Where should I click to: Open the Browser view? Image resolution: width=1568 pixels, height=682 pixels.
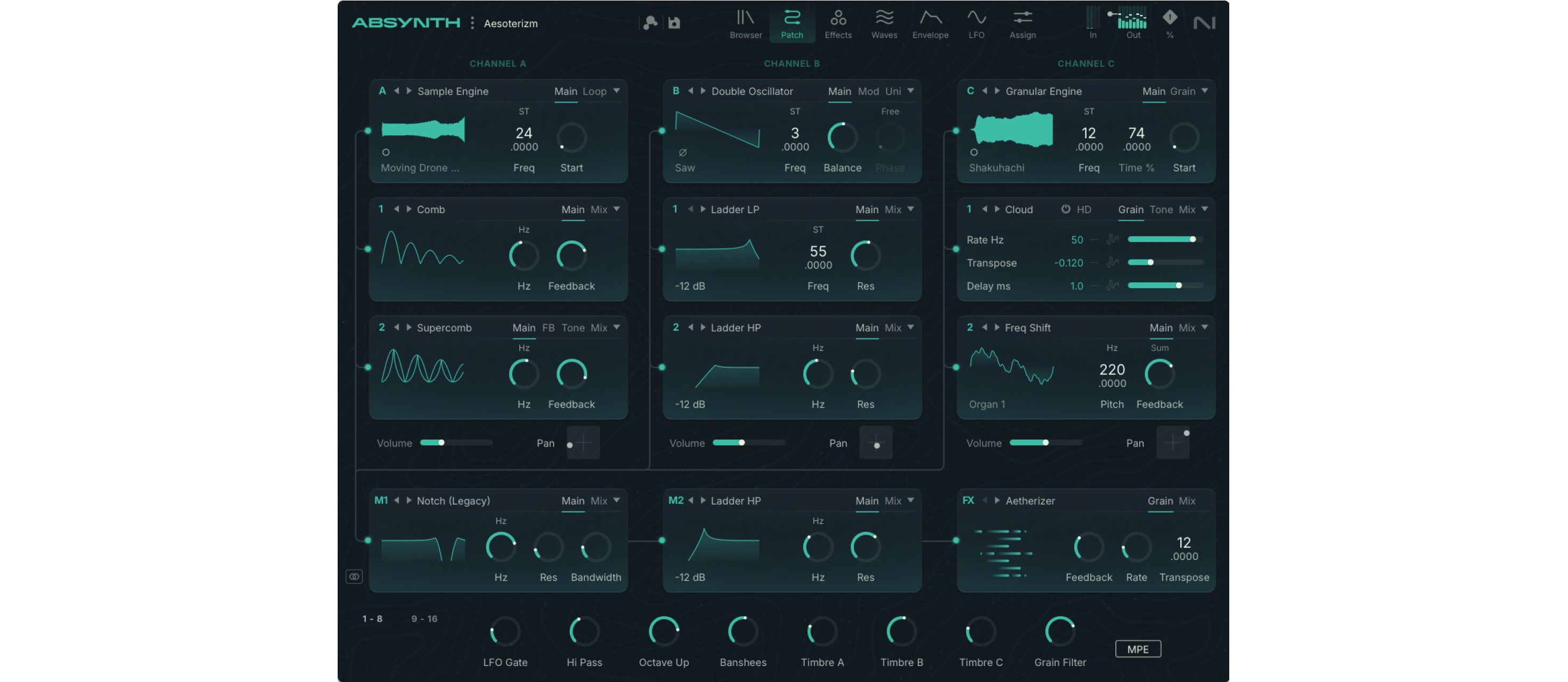746,24
